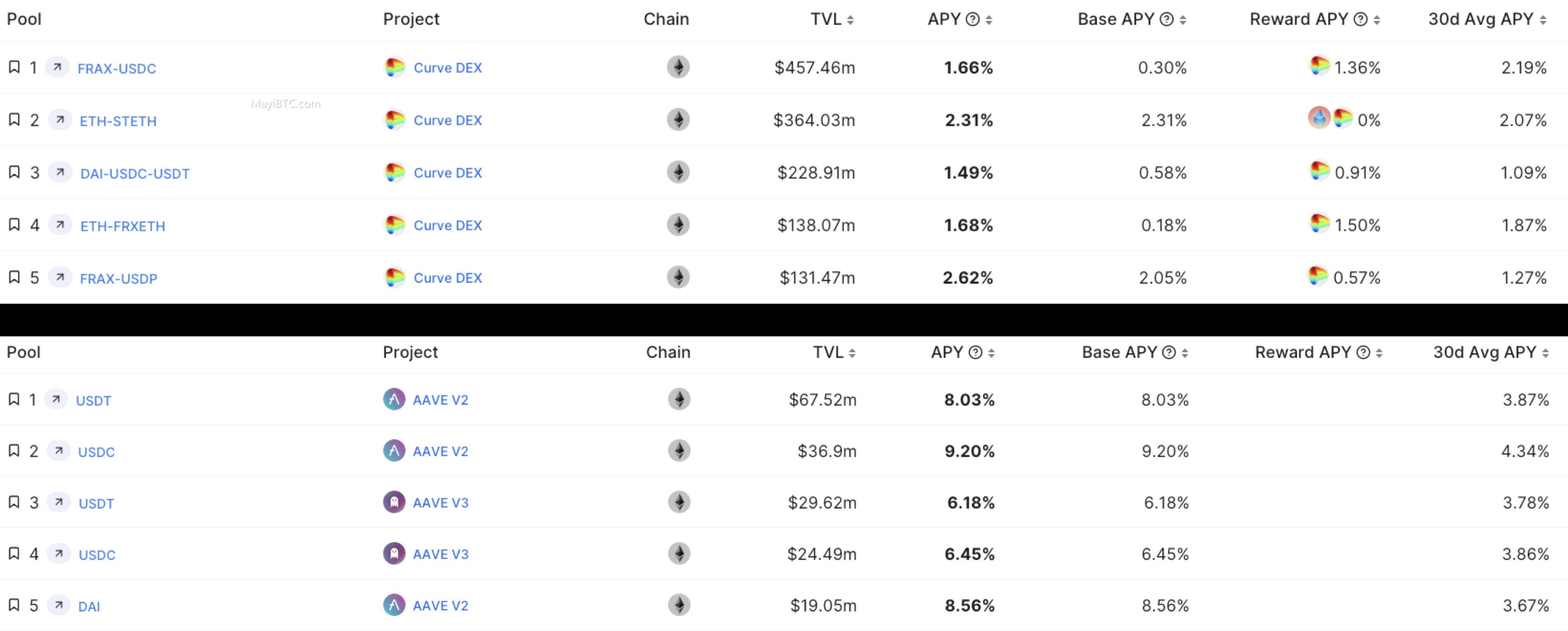The width and height of the screenshot is (1568, 631).
Task: Toggle bookmark for ETH-STETH pool
Action: (14, 119)
